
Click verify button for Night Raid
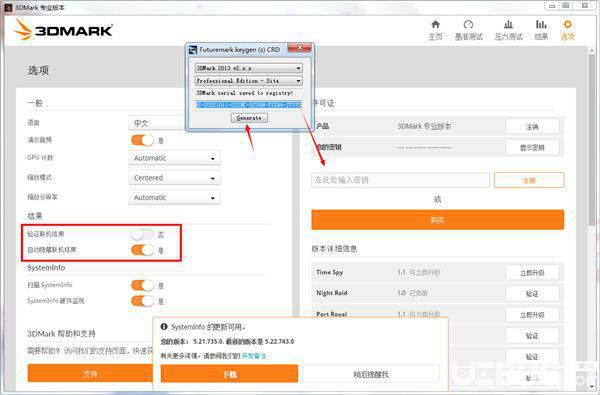click(532, 294)
